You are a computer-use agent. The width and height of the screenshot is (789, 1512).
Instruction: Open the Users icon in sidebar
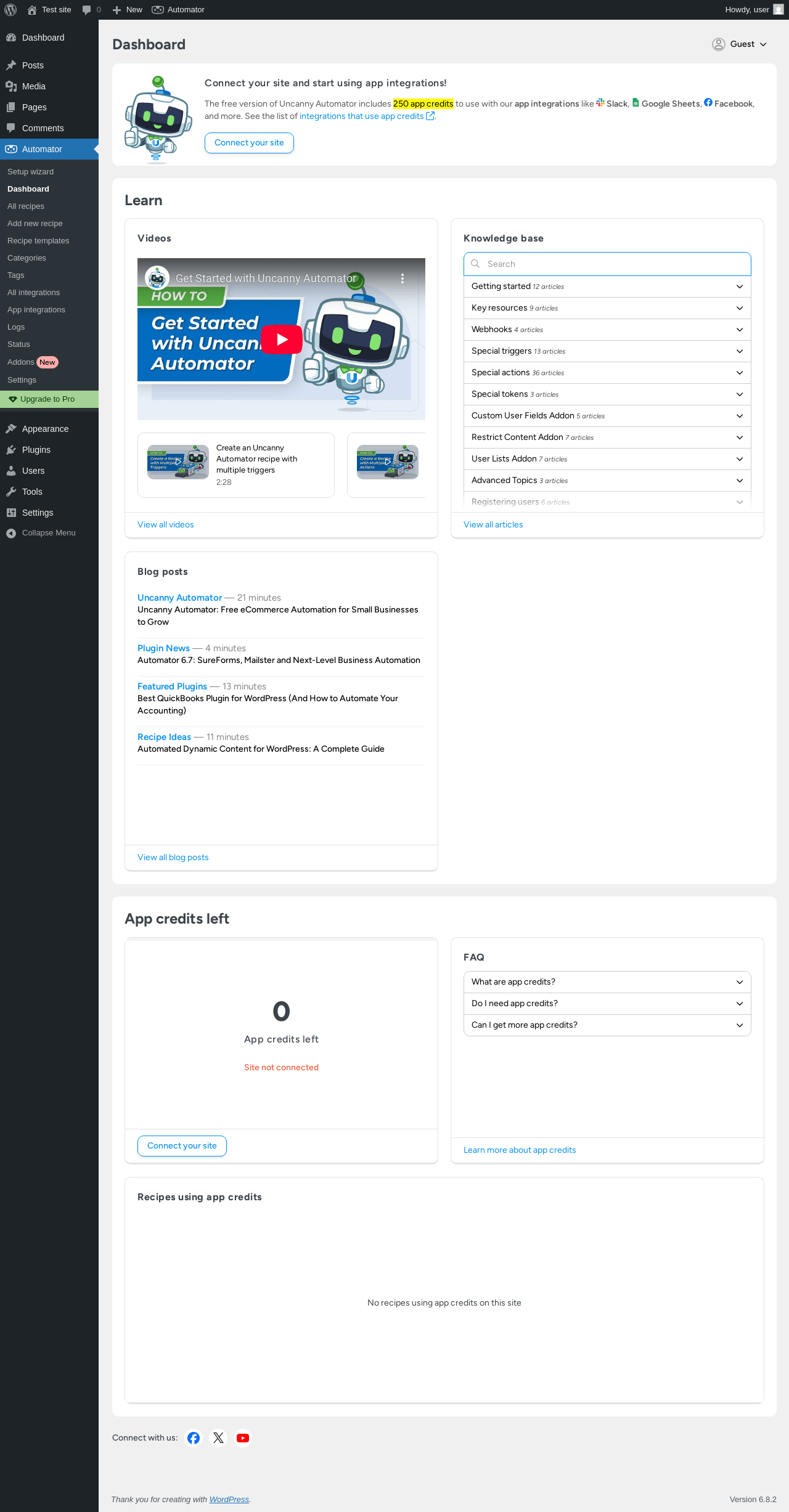pyautogui.click(x=11, y=471)
